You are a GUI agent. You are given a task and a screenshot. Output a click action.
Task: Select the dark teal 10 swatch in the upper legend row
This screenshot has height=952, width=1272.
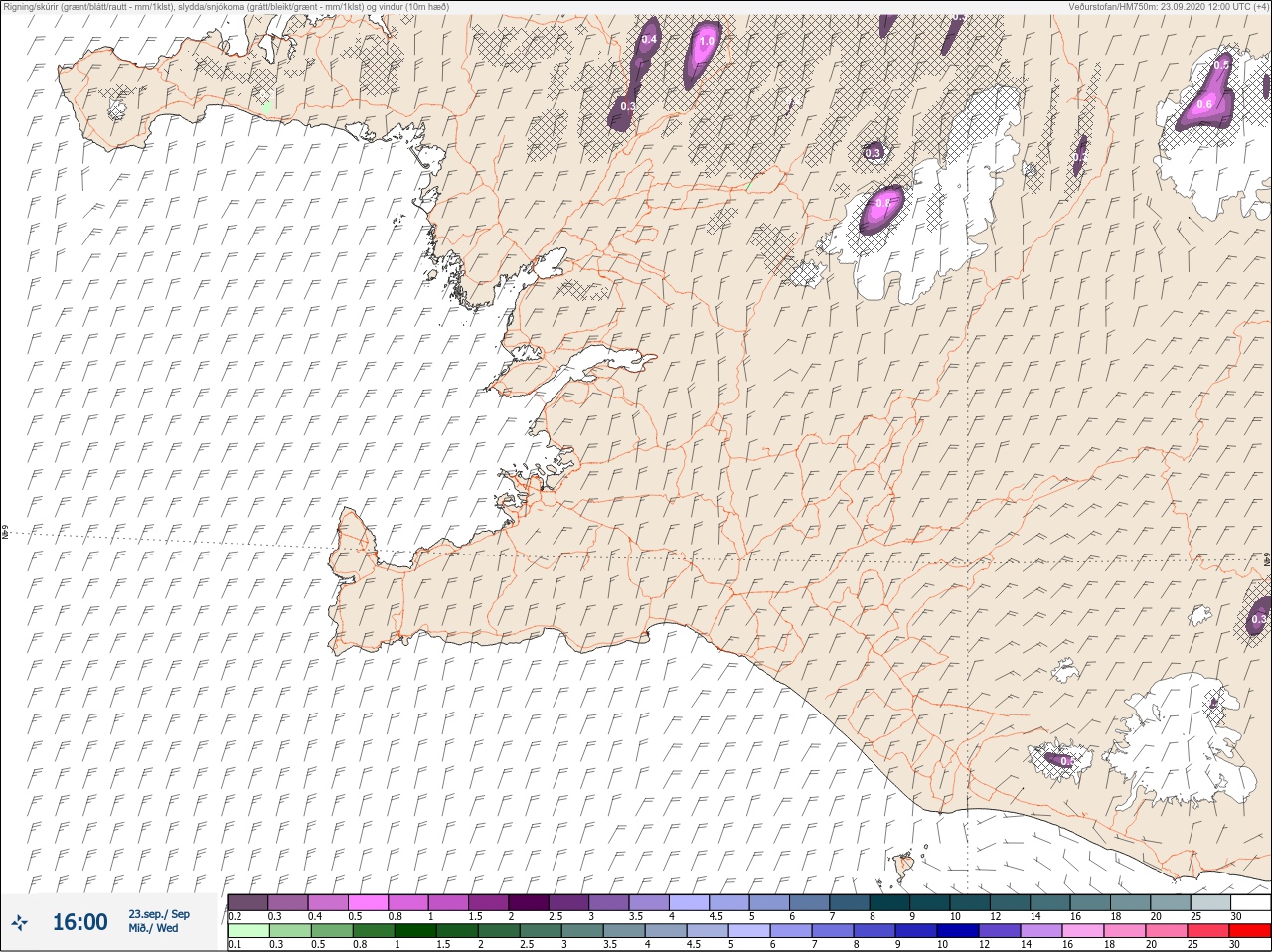point(969,902)
